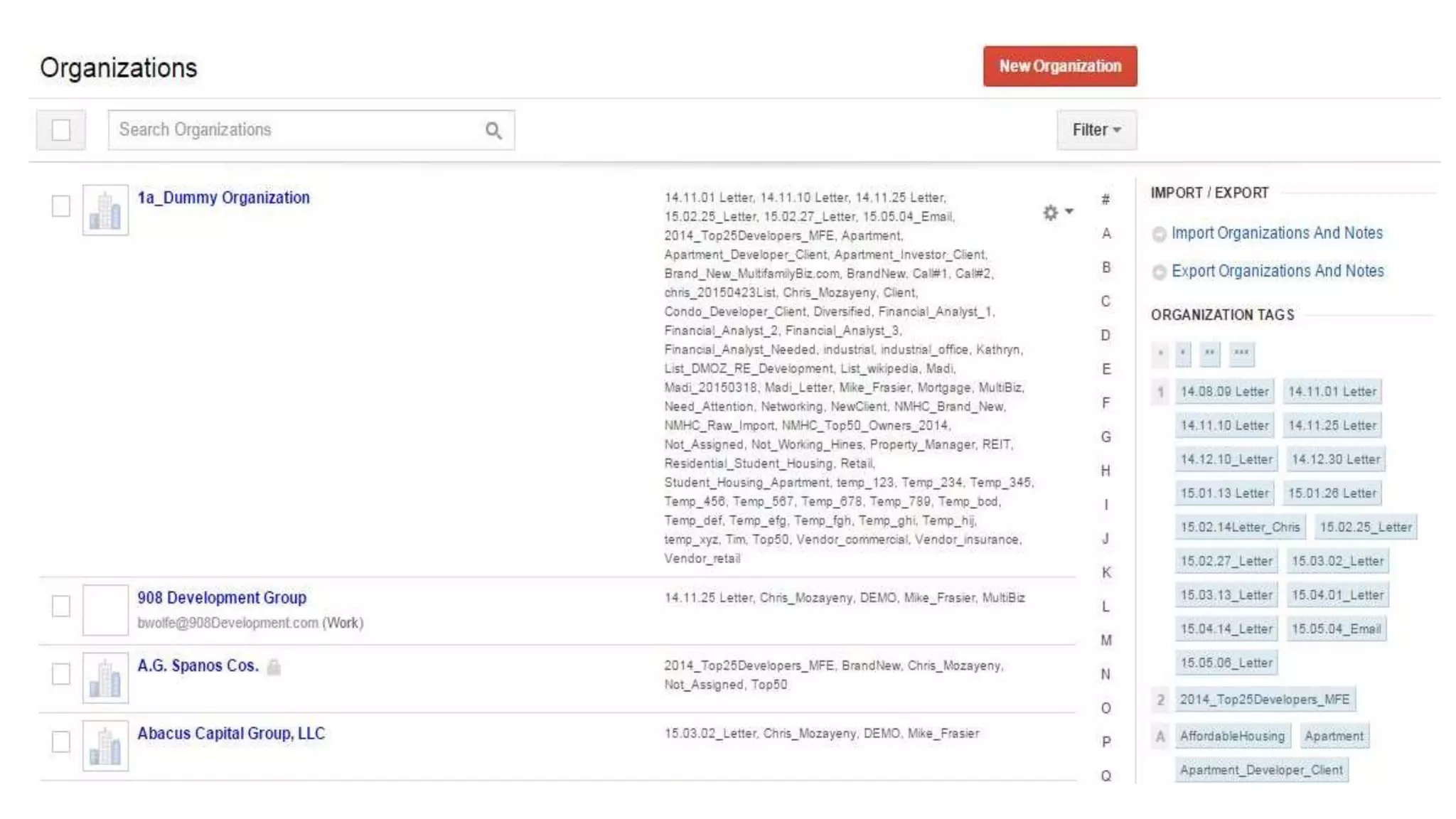Toggle the select-all organizations checkbox
The height and width of the screenshot is (819, 1456).
[x=61, y=130]
